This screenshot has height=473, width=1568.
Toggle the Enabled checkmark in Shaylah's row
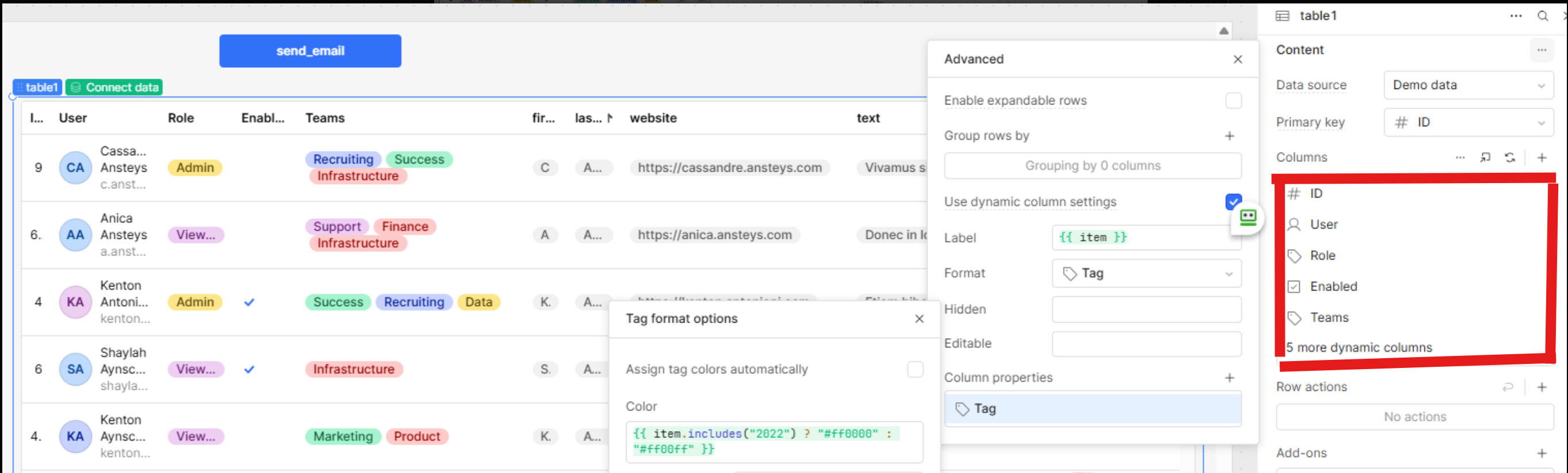tap(249, 369)
